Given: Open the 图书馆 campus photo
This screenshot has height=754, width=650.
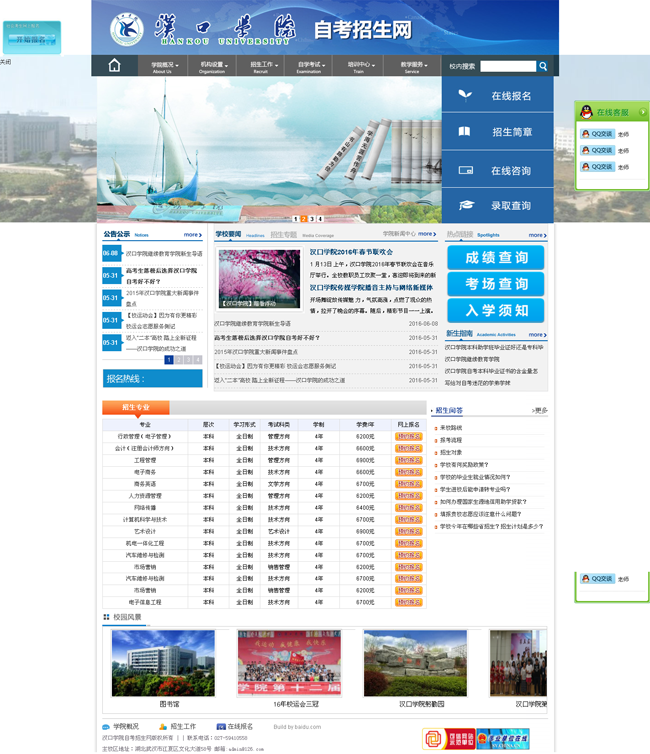Looking at the screenshot, I should coord(163,663).
